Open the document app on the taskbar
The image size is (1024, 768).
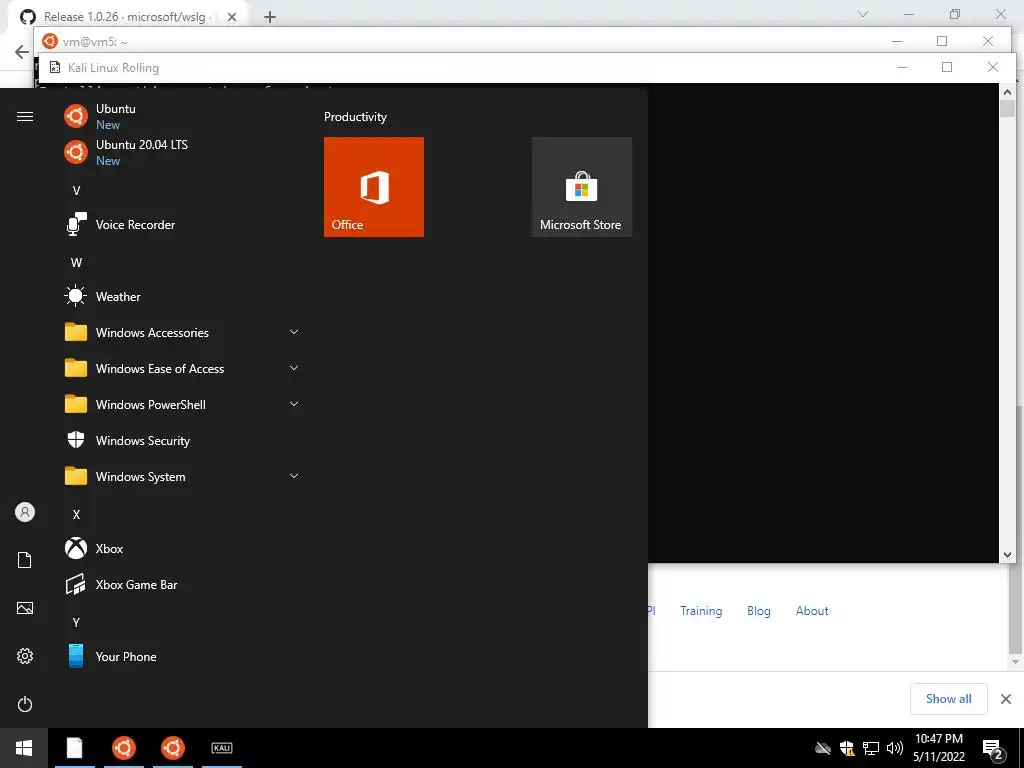[74, 748]
